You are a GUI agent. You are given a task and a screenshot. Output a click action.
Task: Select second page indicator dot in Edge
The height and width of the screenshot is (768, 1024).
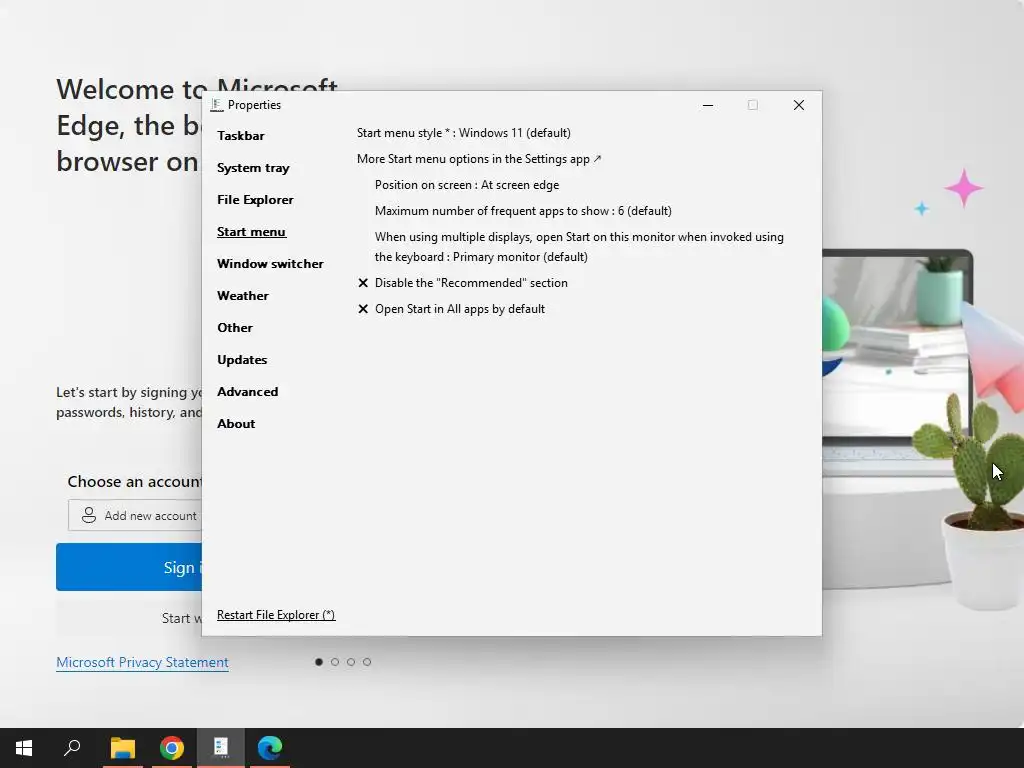(335, 662)
